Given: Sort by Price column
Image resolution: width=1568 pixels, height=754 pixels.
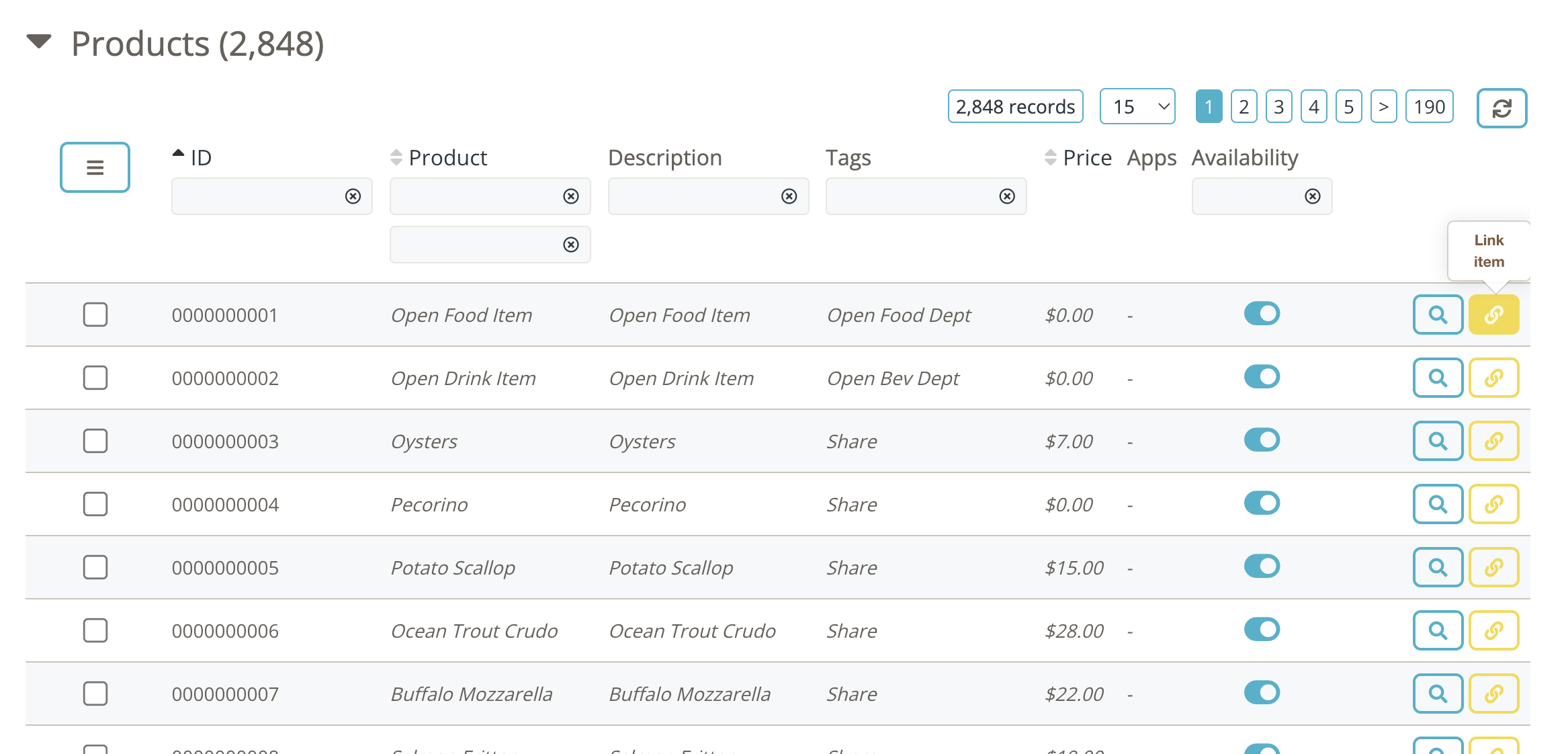Looking at the screenshot, I should [1051, 158].
